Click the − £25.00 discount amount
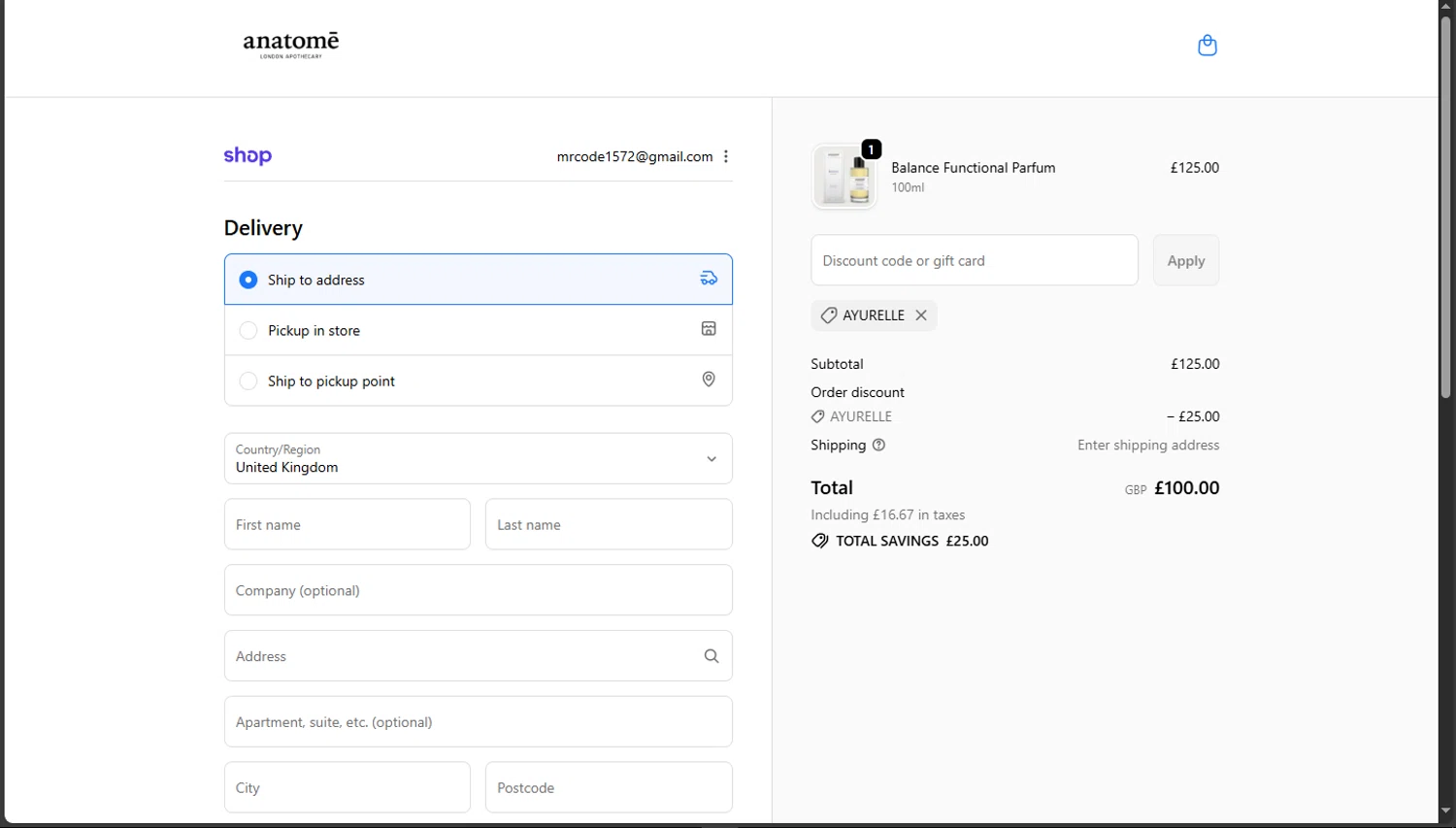This screenshot has width=1456, height=828. coord(1193,416)
